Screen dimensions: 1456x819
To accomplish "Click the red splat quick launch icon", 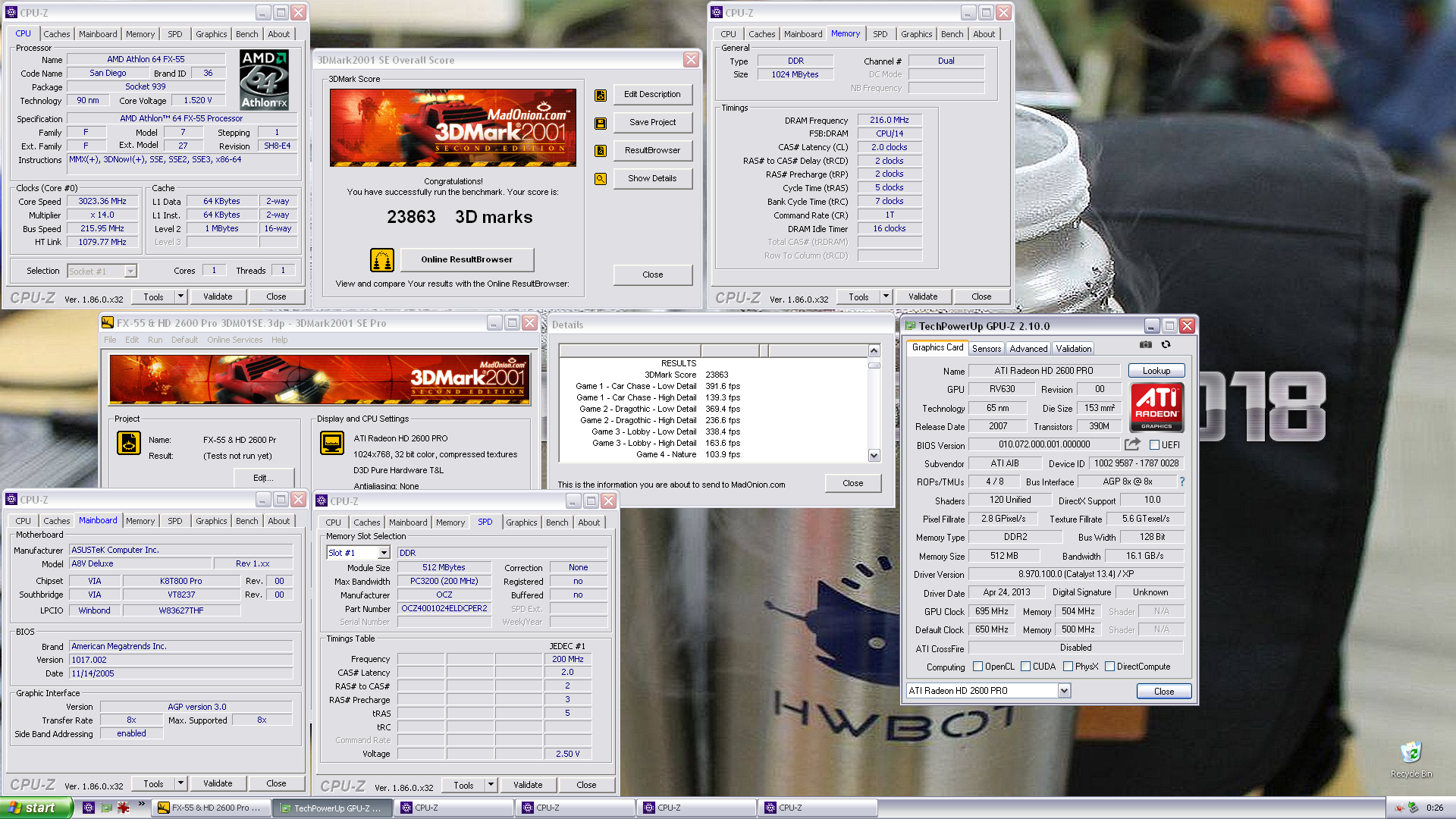I will [x=123, y=808].
